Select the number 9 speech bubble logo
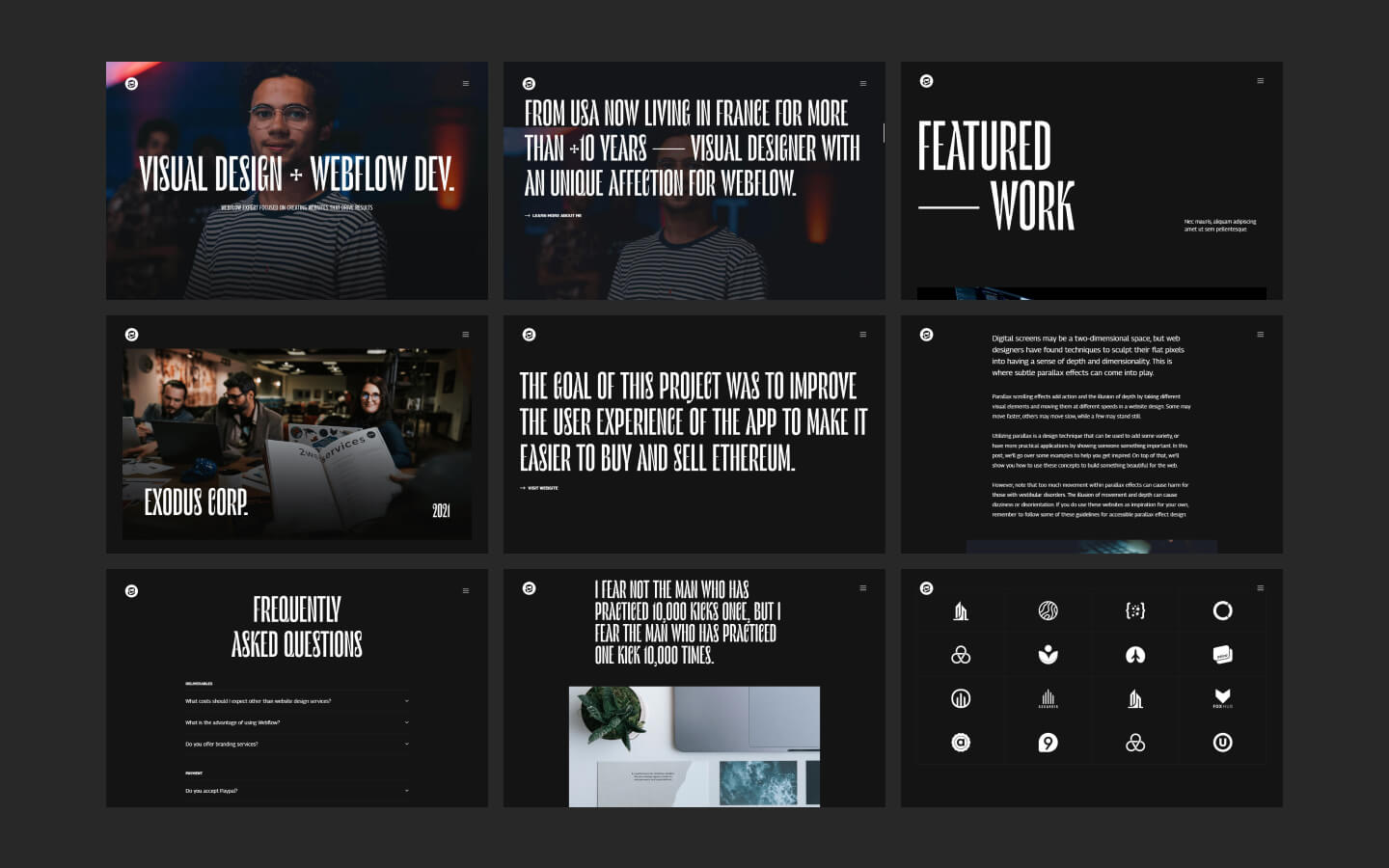 1048,743
